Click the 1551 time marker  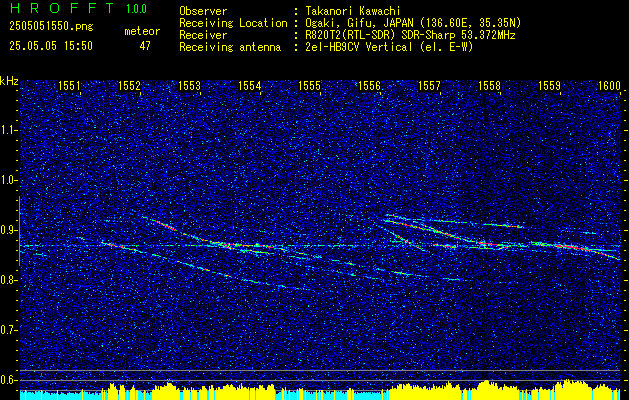[x=69, y=85]
